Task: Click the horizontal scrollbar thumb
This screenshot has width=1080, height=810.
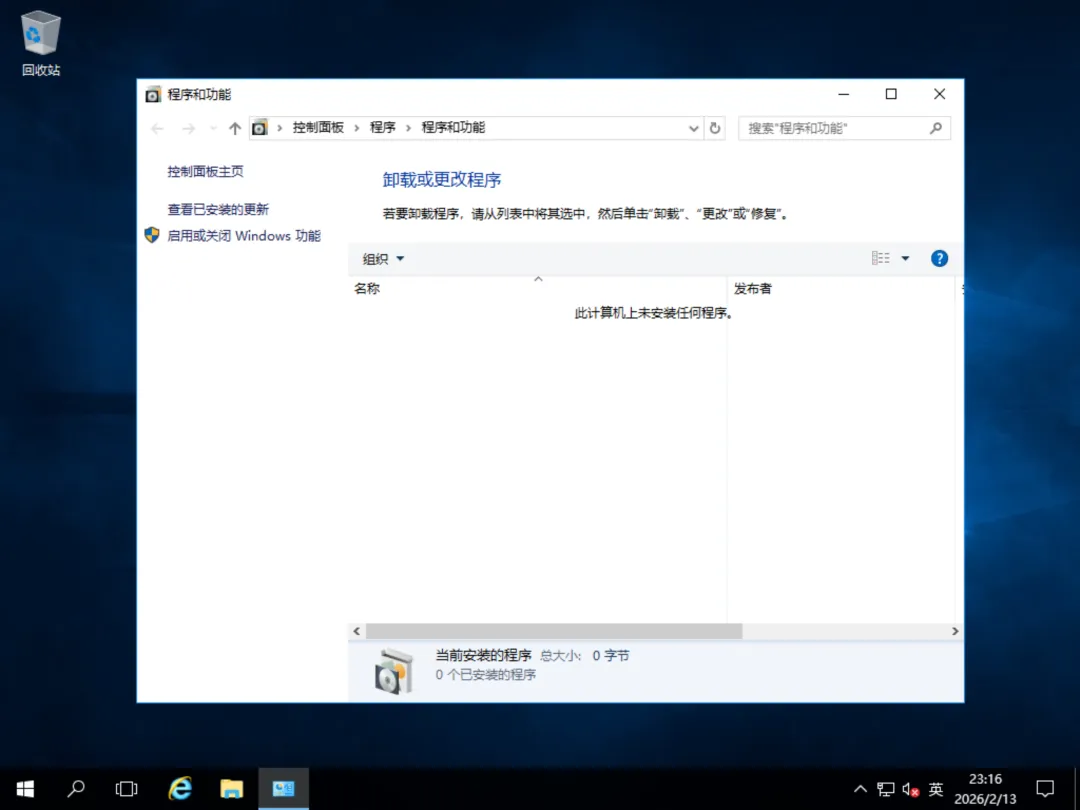Action: 554,631
